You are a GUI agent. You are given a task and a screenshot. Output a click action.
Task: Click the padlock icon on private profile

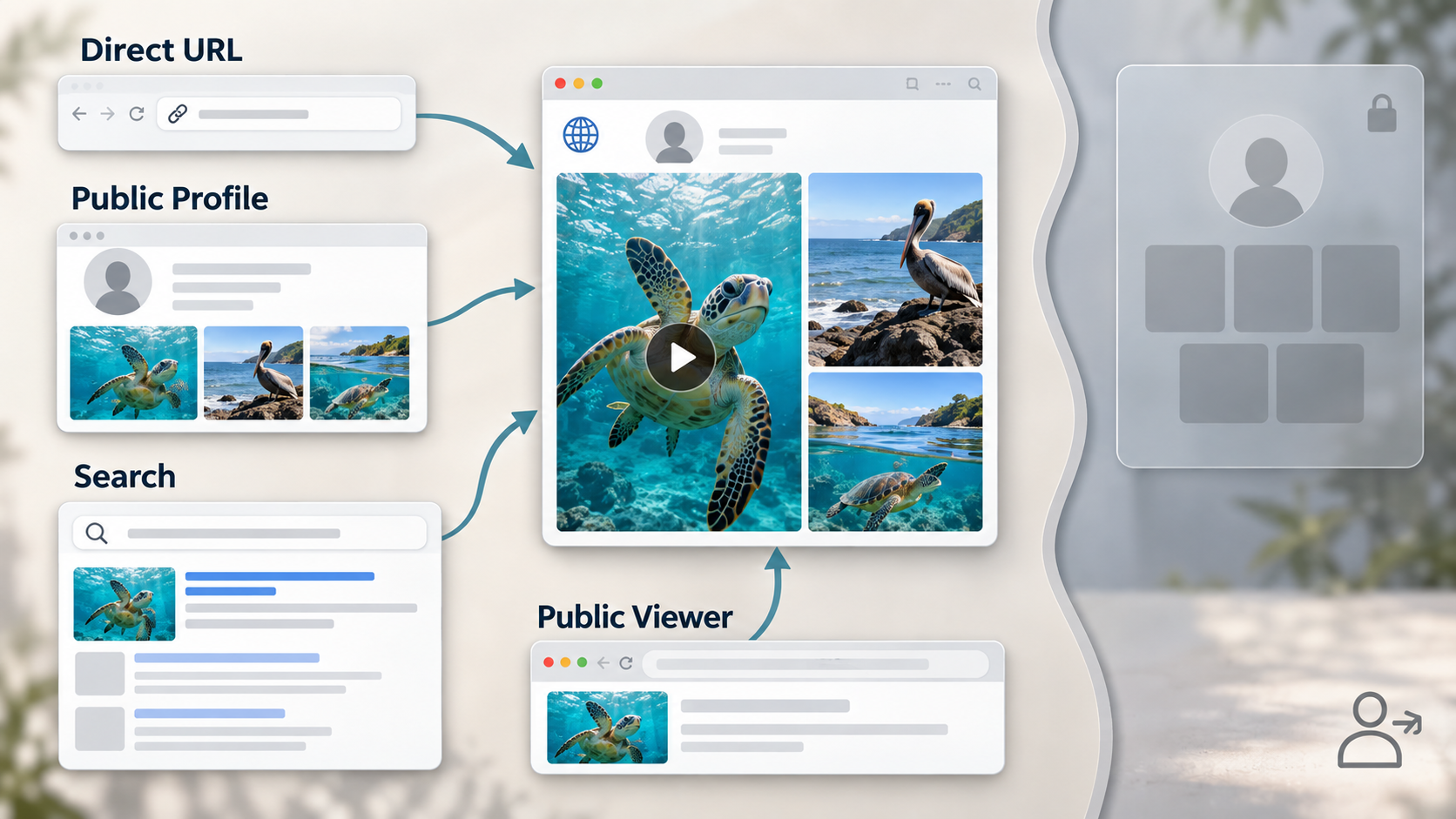[1381, 113]
